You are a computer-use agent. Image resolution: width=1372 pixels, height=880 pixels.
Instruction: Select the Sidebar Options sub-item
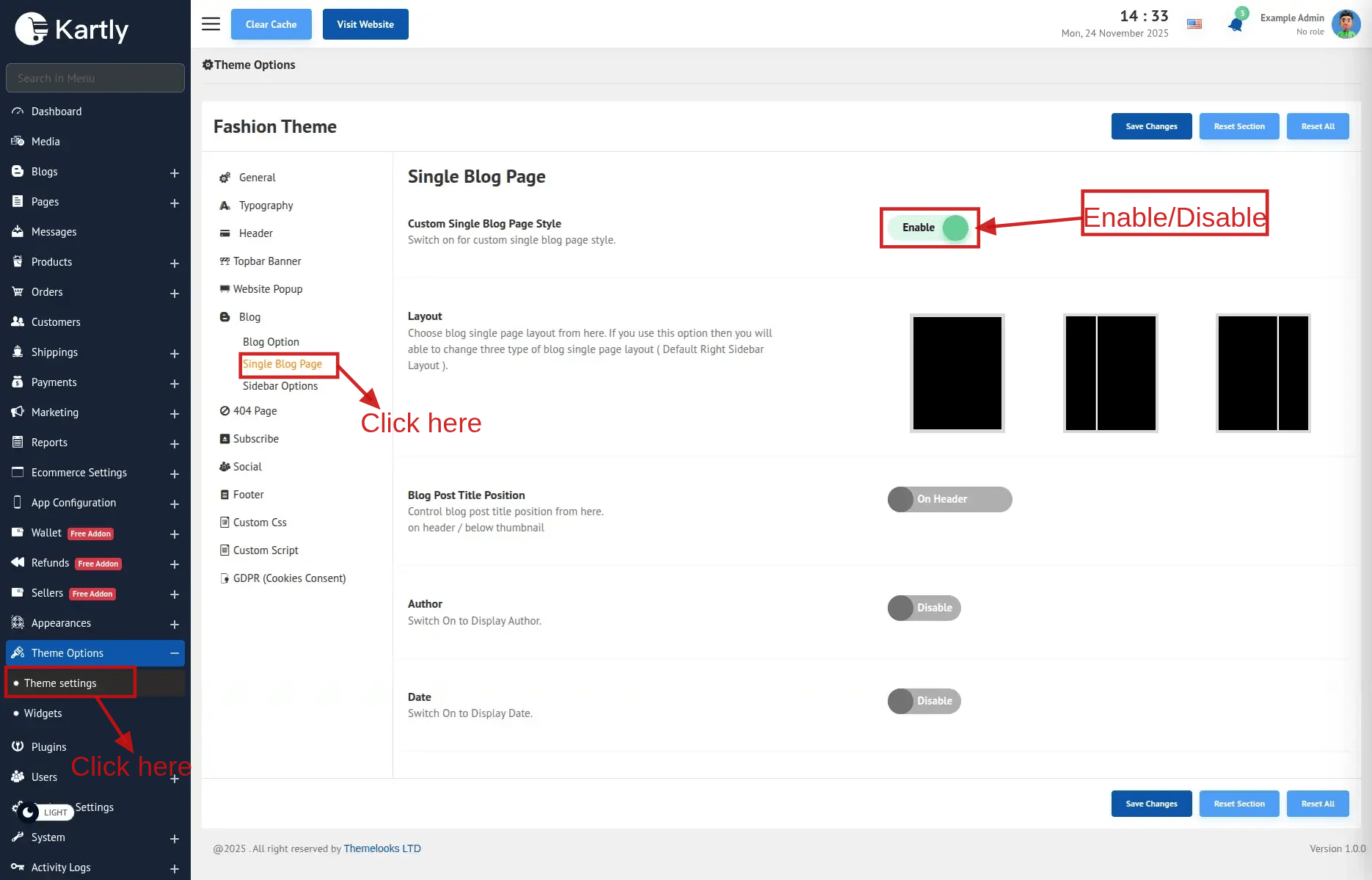coord(280,386)
